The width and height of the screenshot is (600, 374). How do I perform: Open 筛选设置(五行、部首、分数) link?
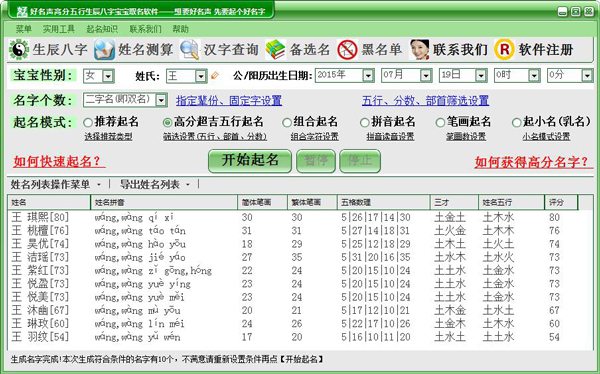coord(215,137)
